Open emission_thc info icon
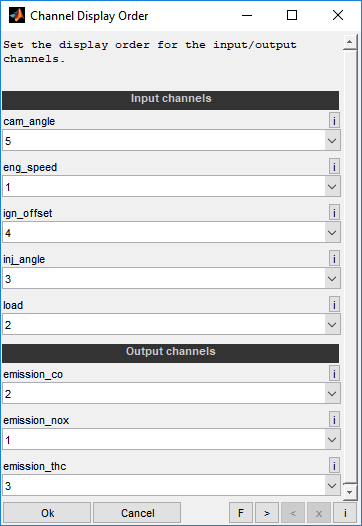The image size is (362, 526). point(334,465)
